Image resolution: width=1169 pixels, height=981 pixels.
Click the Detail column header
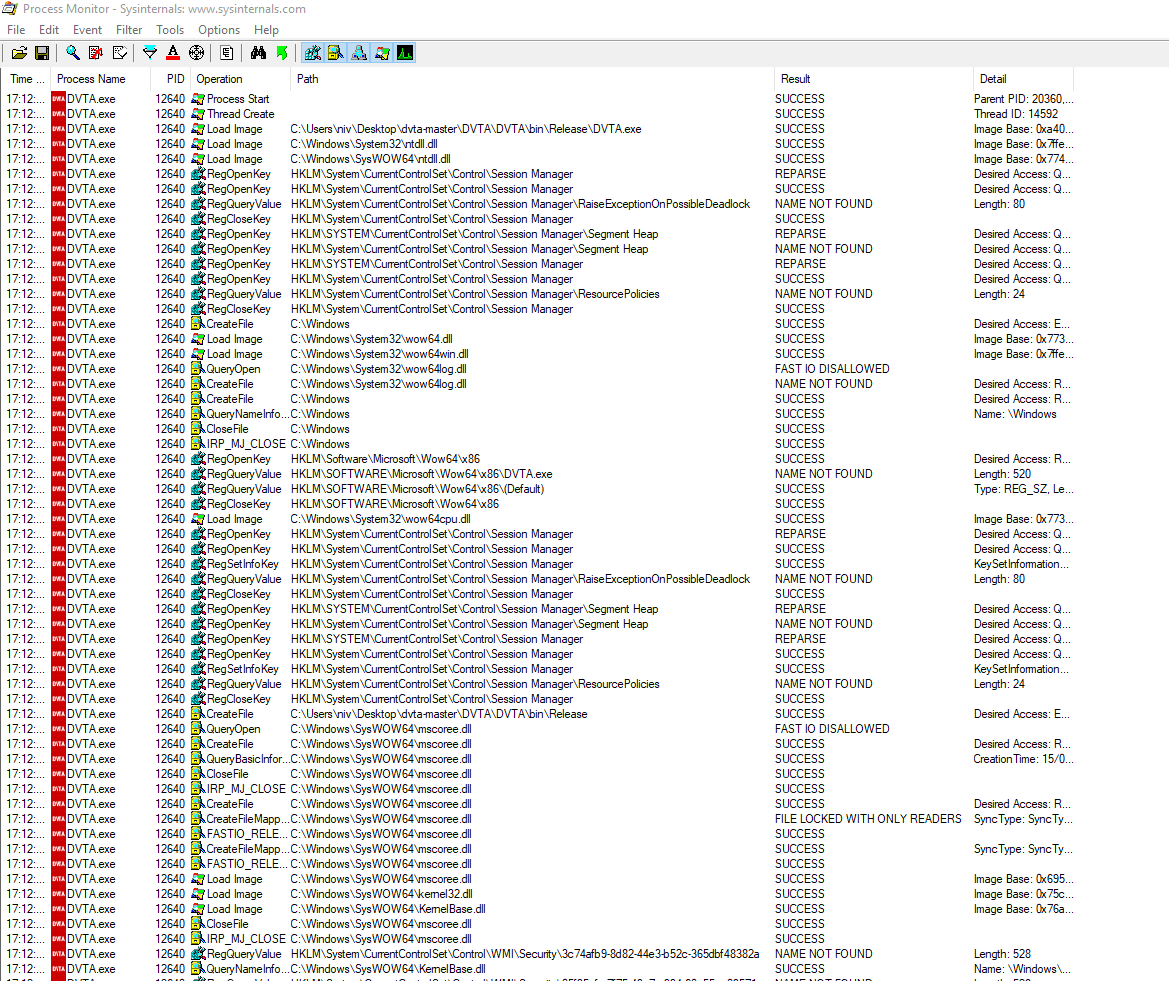[1024, 79]
